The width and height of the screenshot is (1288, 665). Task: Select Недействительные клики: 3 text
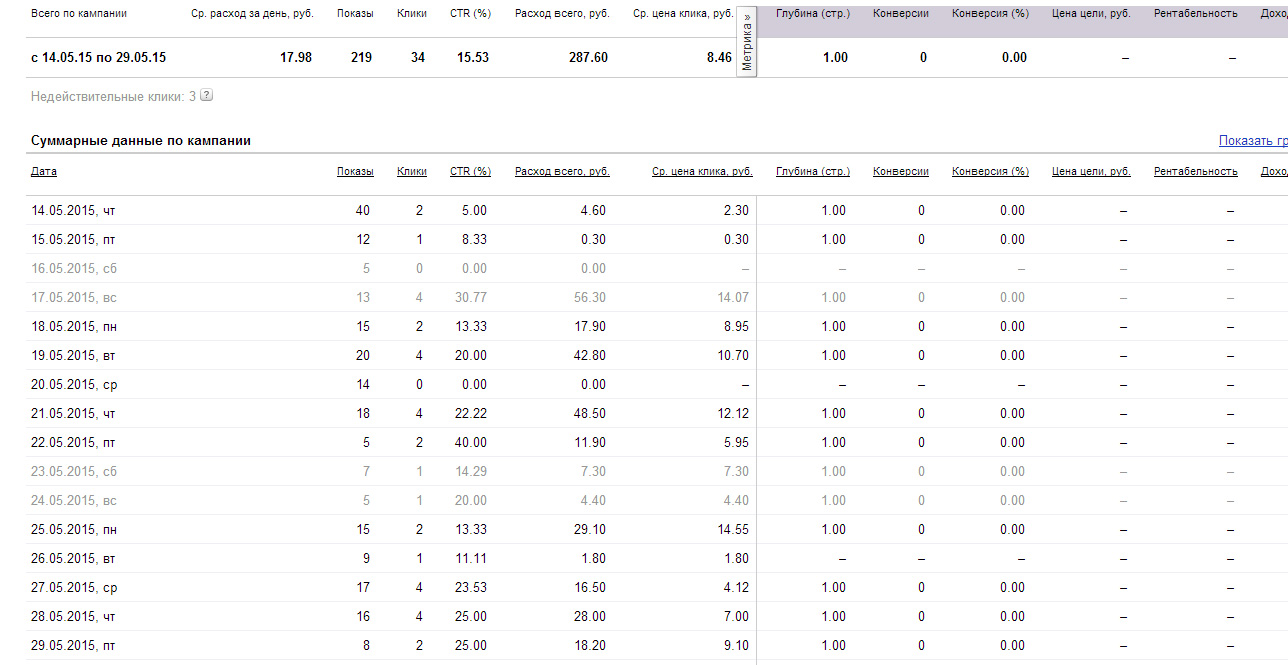(x=113, y=97)
